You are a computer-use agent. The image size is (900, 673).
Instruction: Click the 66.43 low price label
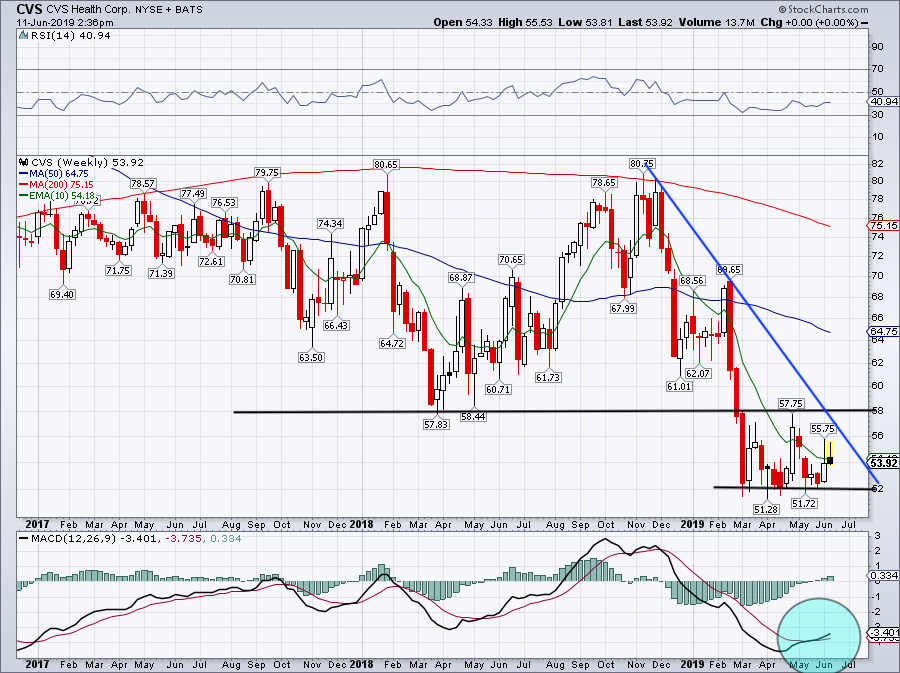(336, 325)
